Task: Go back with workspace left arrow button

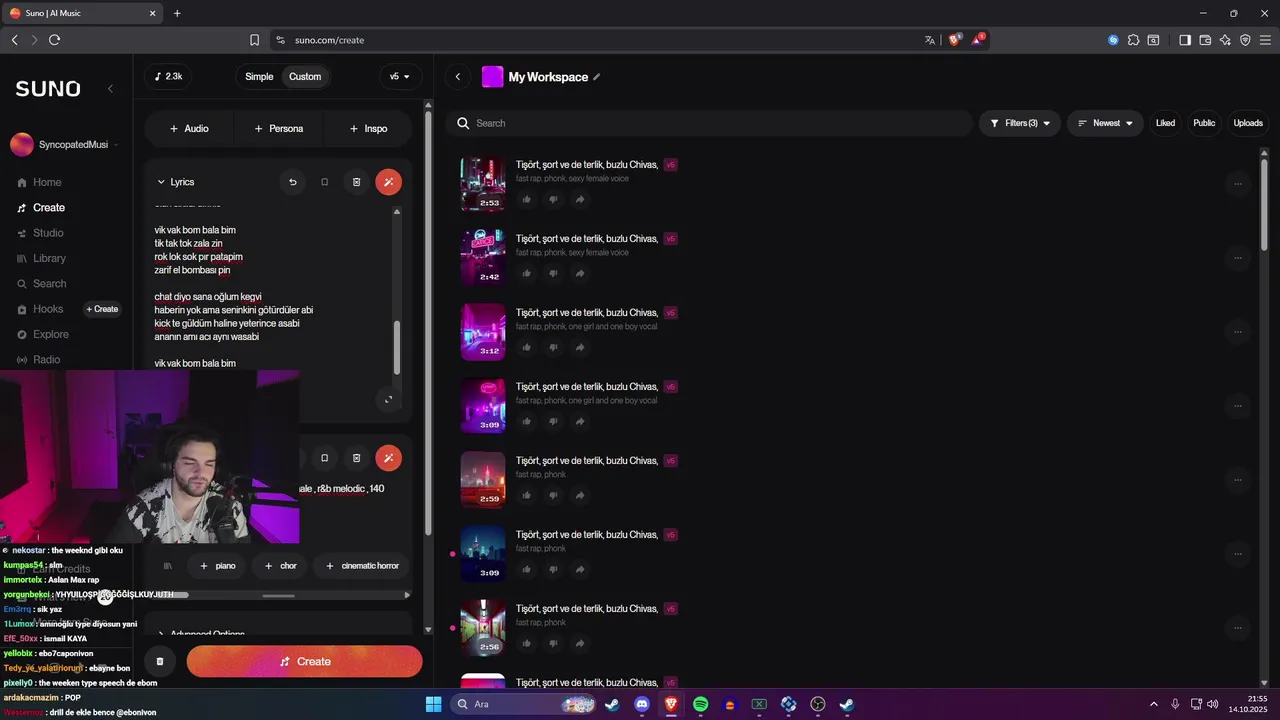Action: (x=458, y=77)
